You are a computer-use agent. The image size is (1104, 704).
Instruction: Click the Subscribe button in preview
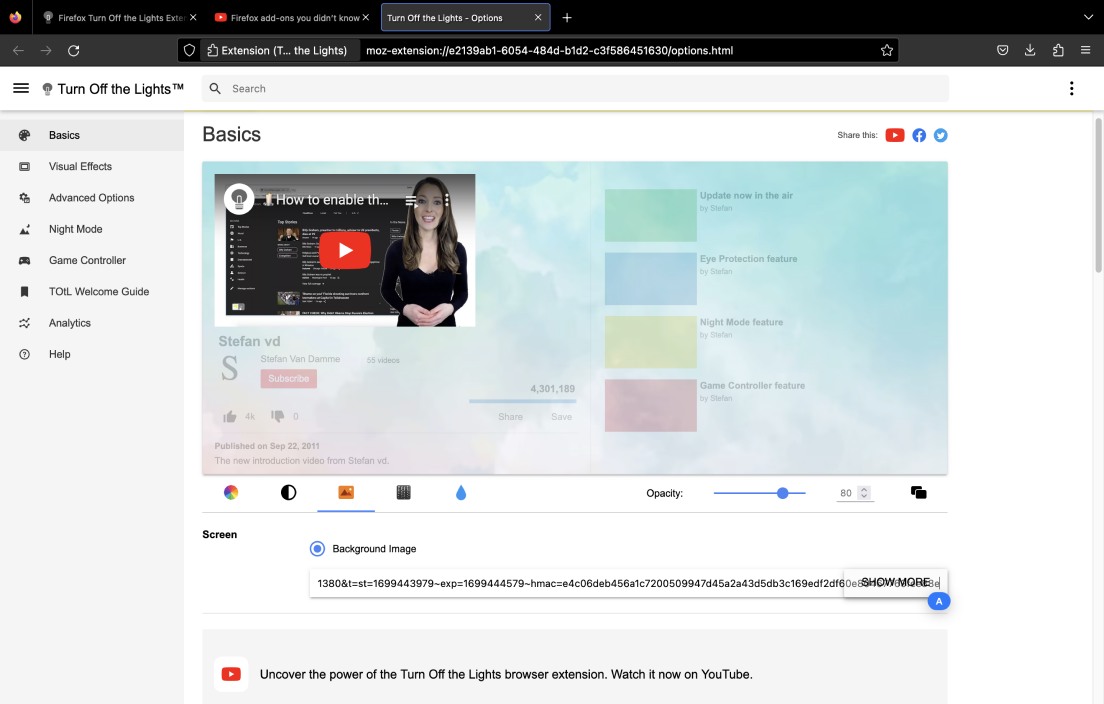(289, 379)
